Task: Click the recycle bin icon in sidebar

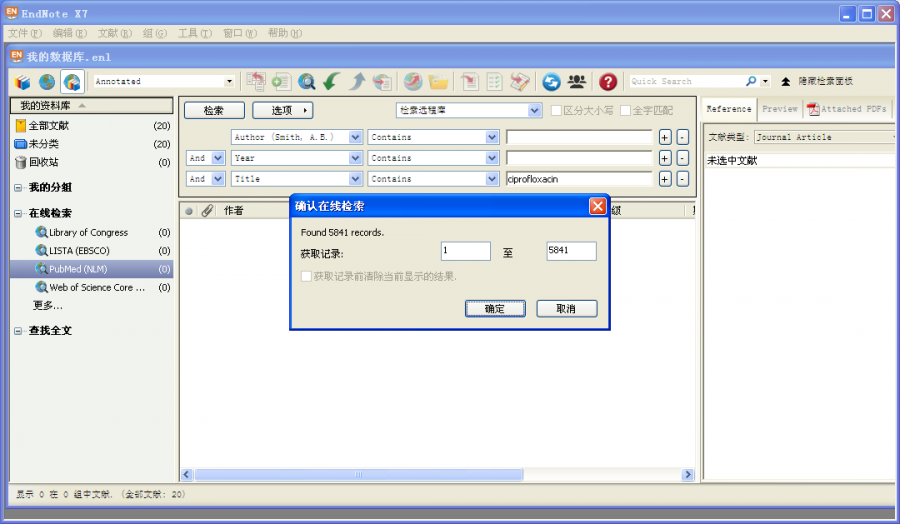Action: [21, 162]
